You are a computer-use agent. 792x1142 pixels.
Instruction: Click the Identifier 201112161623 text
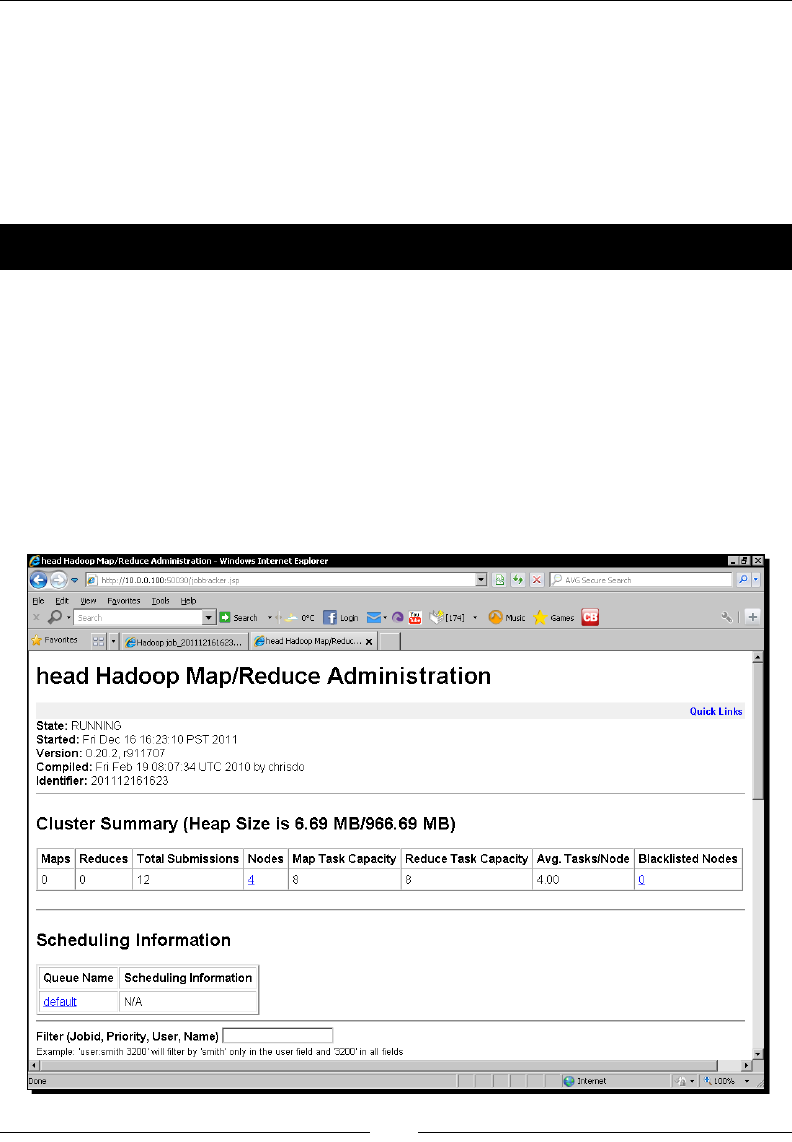click(102, 781)
